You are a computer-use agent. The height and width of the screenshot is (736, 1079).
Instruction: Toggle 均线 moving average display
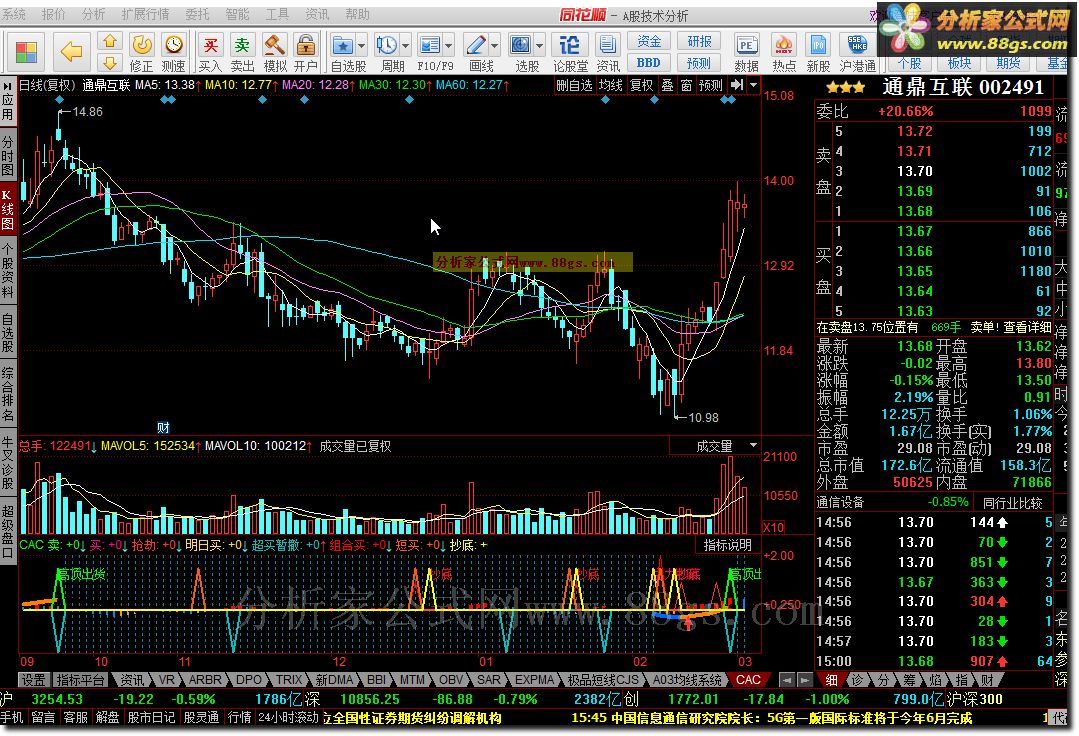coord(610,85)
